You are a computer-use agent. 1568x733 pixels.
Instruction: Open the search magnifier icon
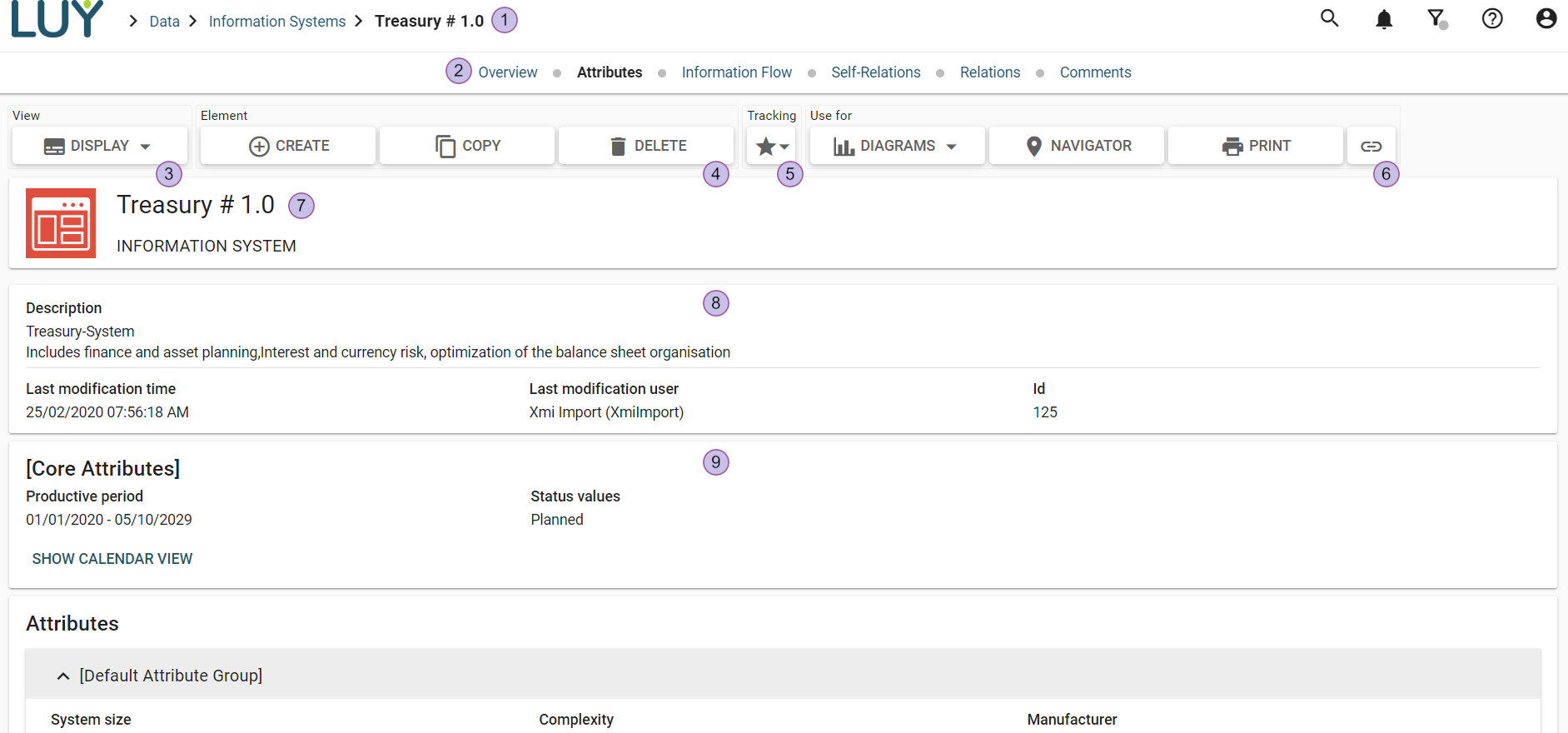pos(1329,18)
